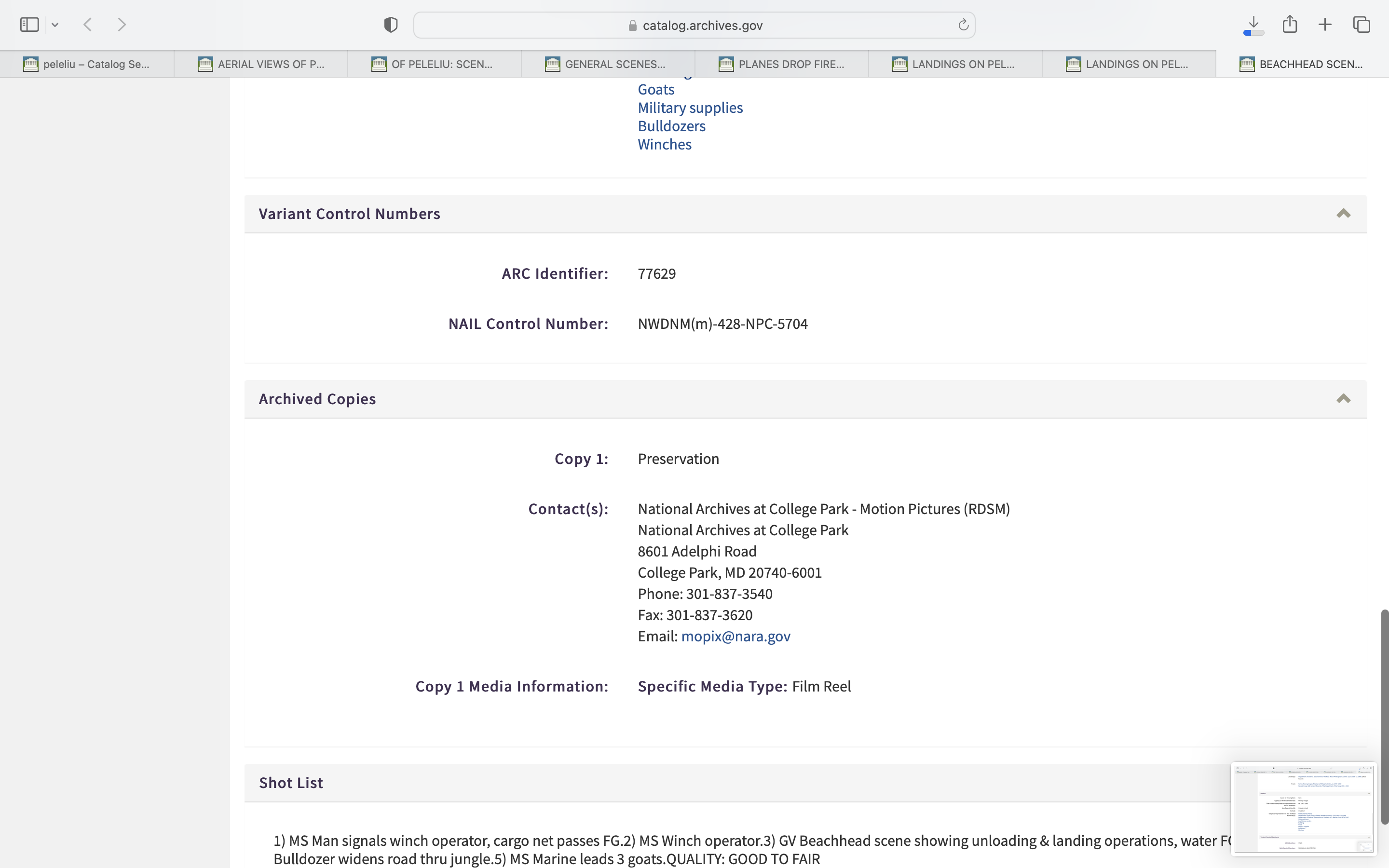Image resolution: width=1389 pixels, height=868 pixels.
Task: Switch to the 'GENERAL SCENES...' tab
Action: tap(608, 64)
